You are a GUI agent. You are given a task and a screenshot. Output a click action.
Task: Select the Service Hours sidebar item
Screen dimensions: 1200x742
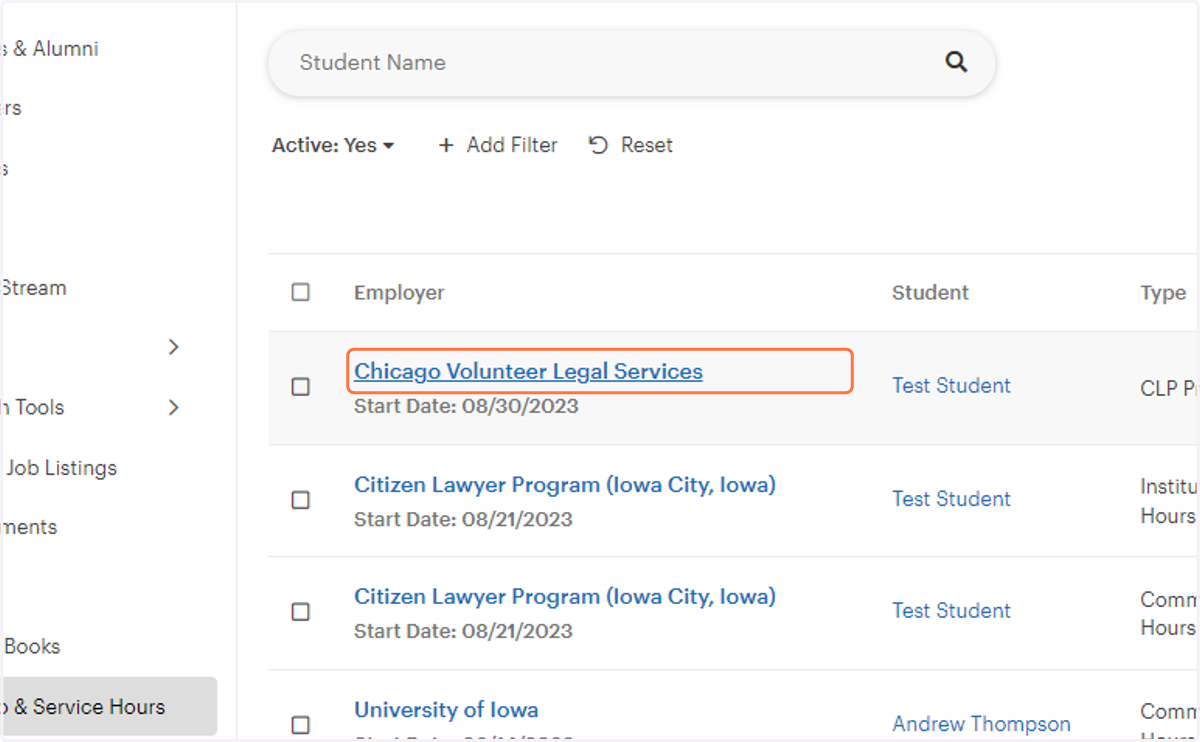(108, 706)
